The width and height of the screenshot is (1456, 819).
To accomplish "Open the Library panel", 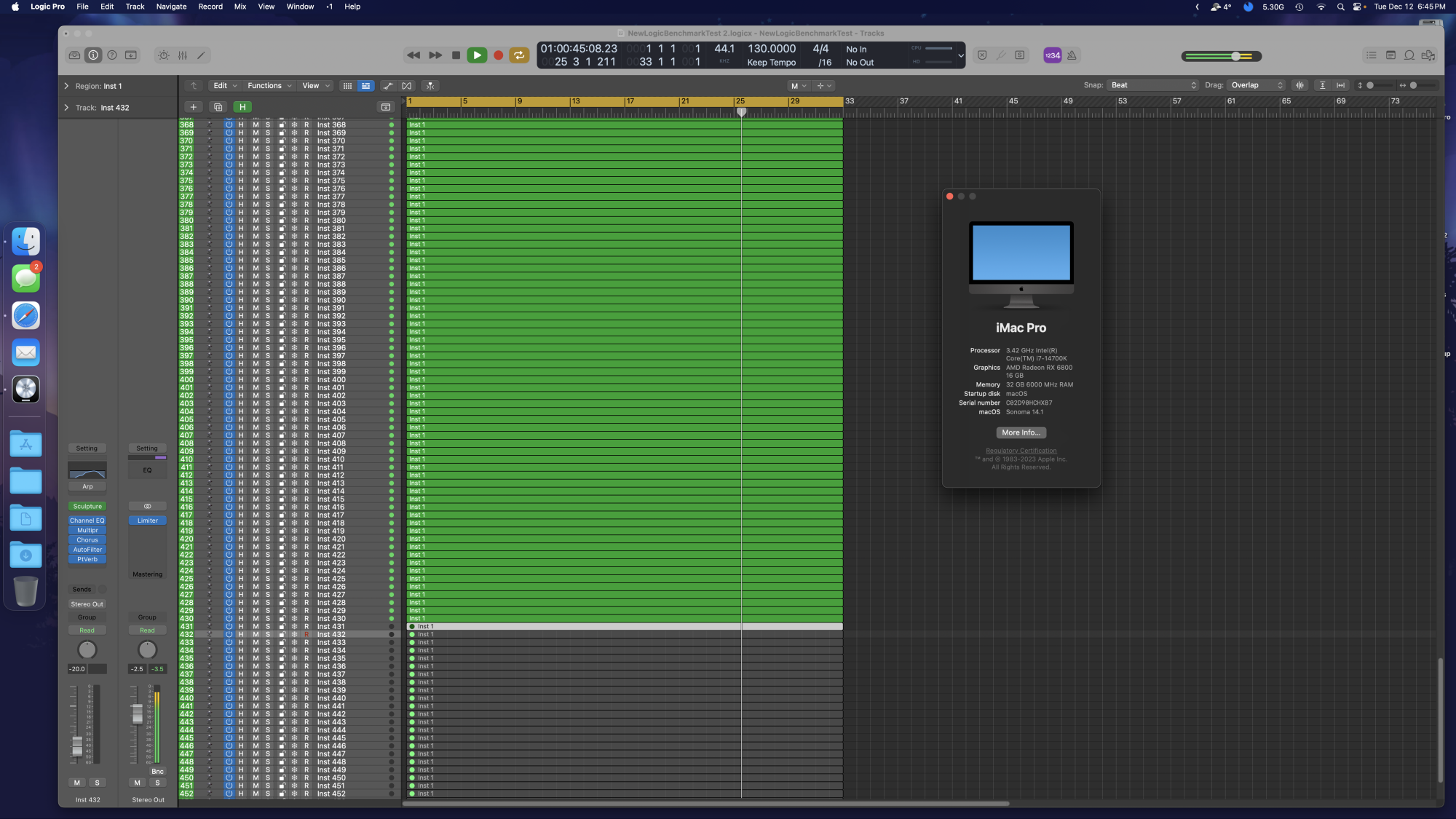I will coord(74,55).
